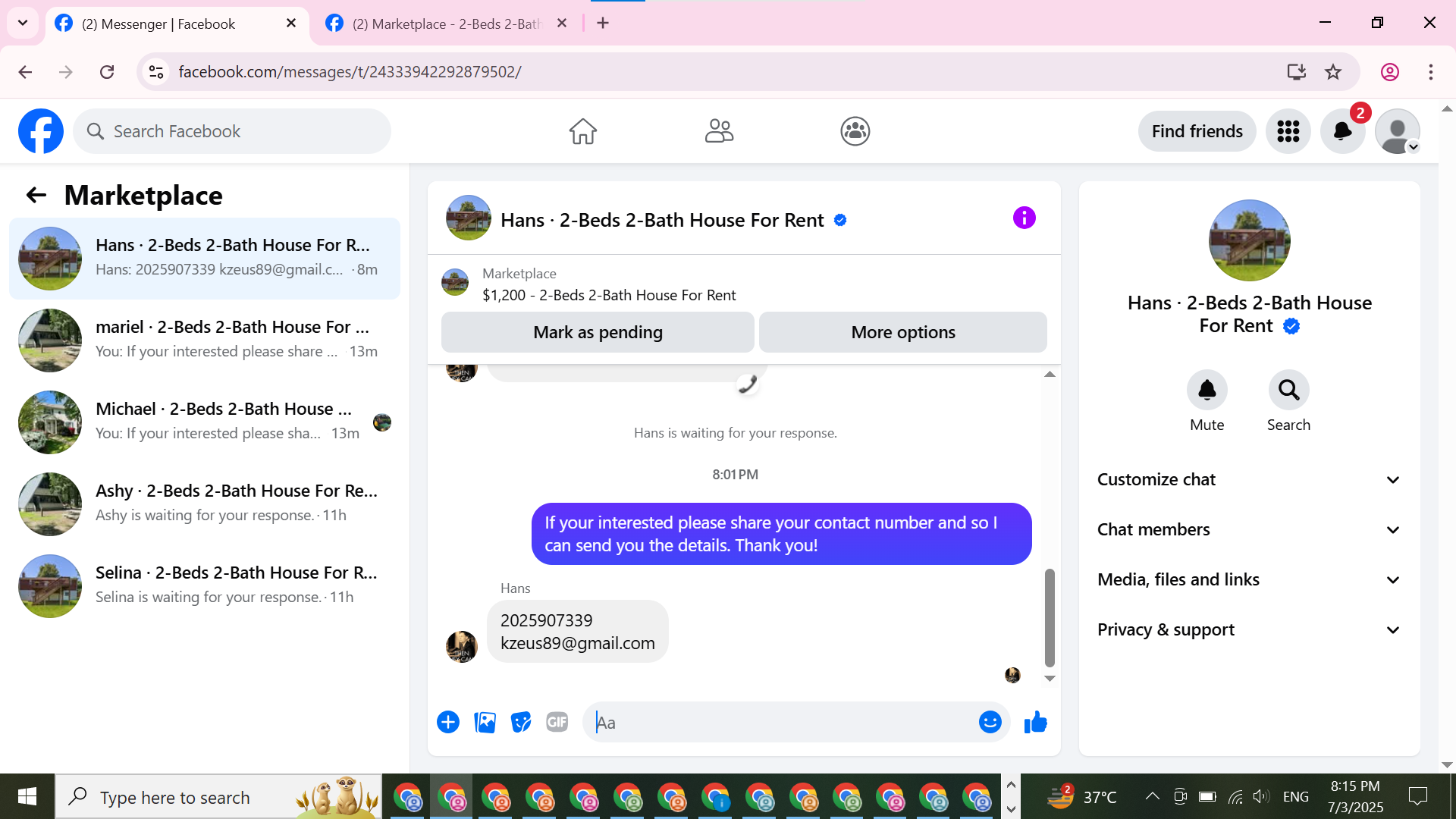Open more actions plus icon
1456x819 pixels.
point(448,723)
